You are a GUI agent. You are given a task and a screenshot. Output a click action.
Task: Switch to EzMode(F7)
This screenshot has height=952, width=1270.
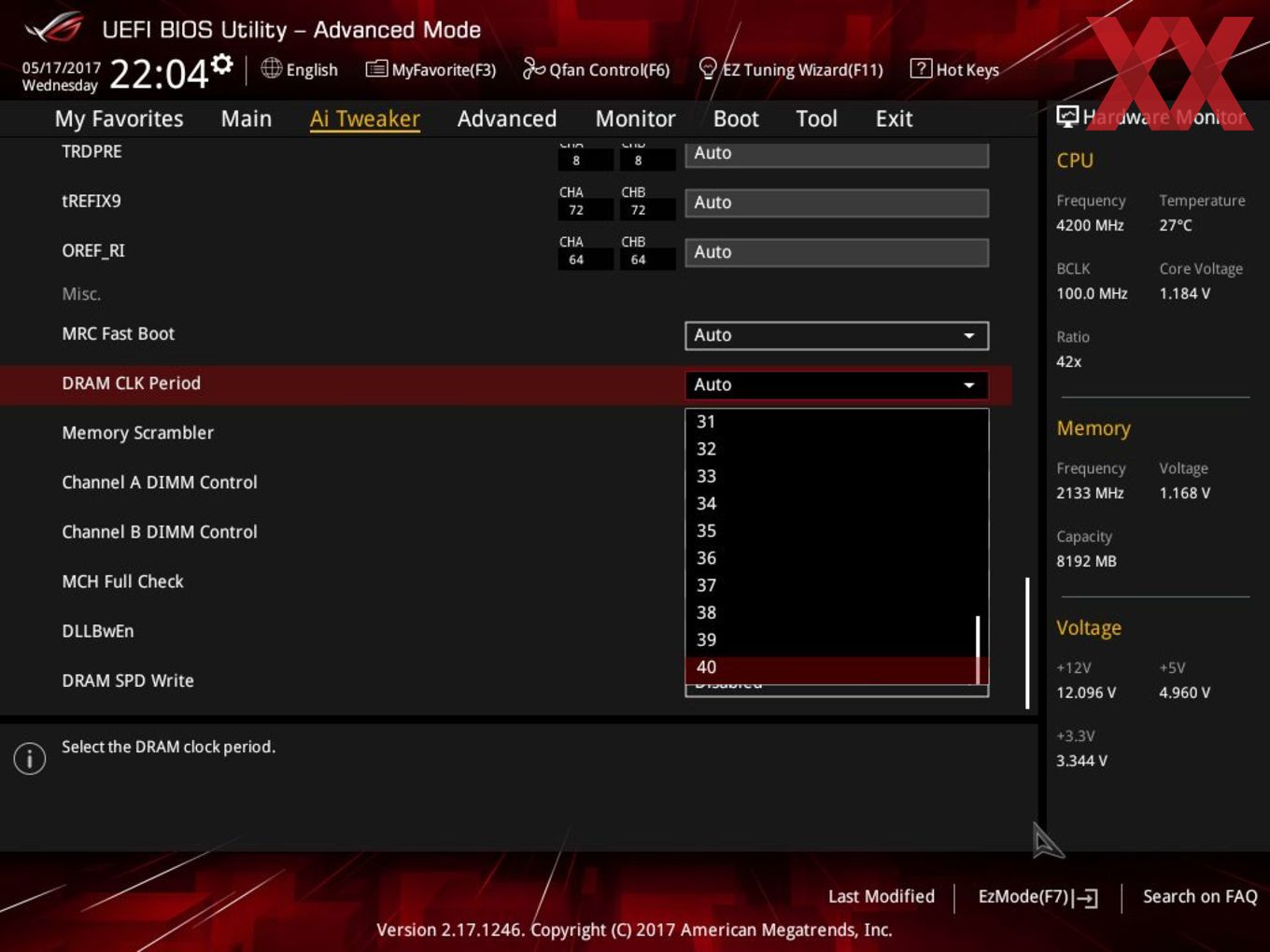pyautogui.click(x=1037, y=897)
